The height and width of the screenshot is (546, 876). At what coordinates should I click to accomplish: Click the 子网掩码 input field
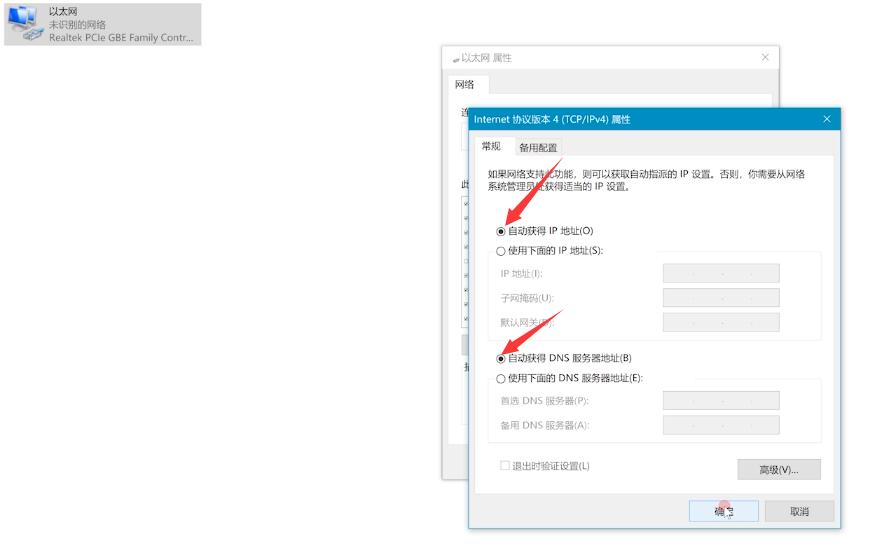click(x=721, y=298)
